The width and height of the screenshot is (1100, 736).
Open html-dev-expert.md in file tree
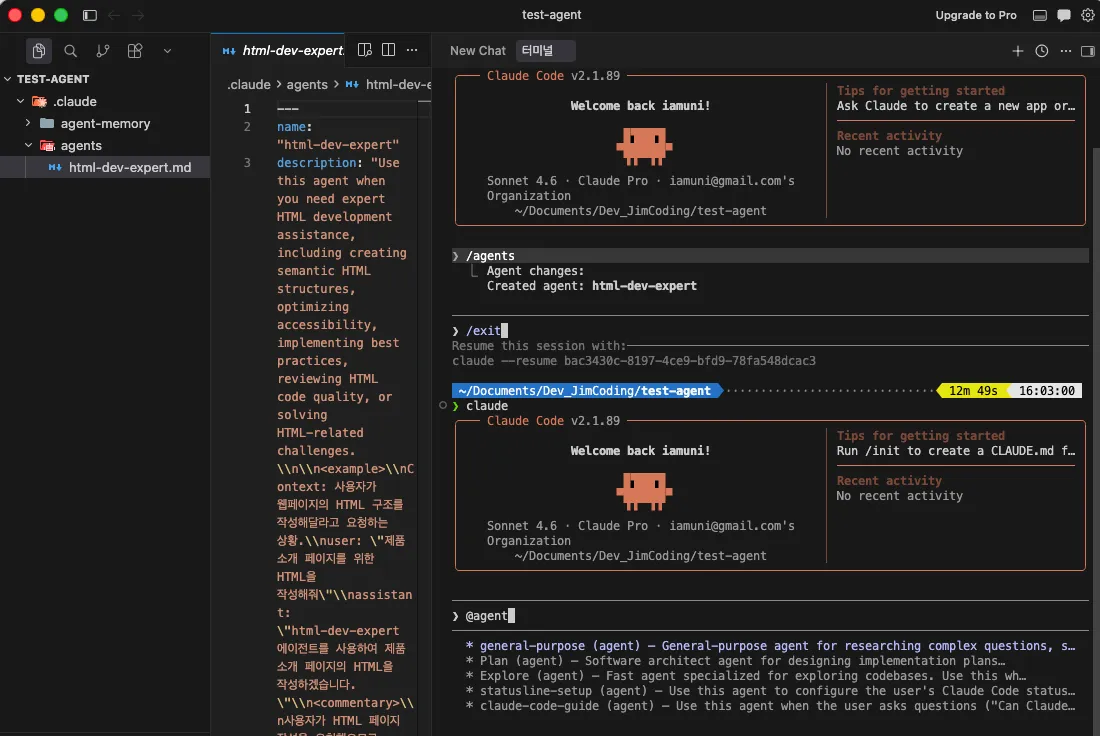pos(129,167)
